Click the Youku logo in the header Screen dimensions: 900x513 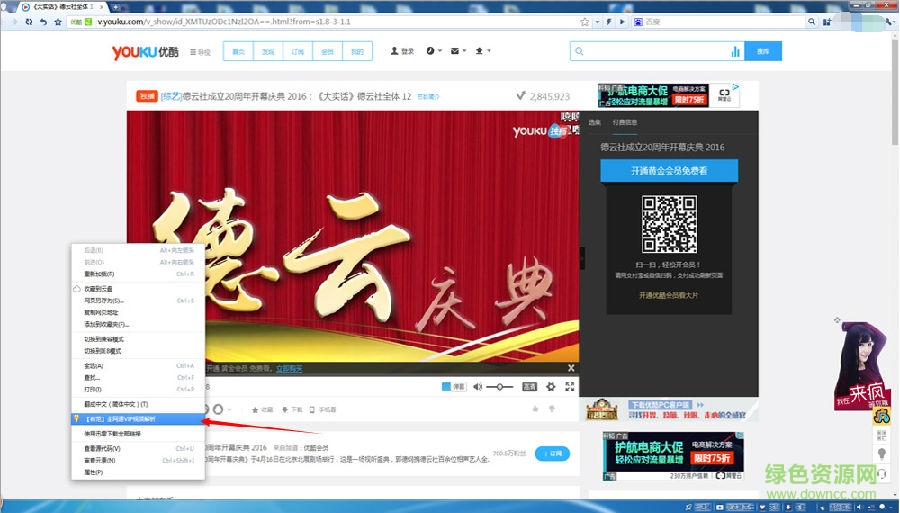(140, 51)
